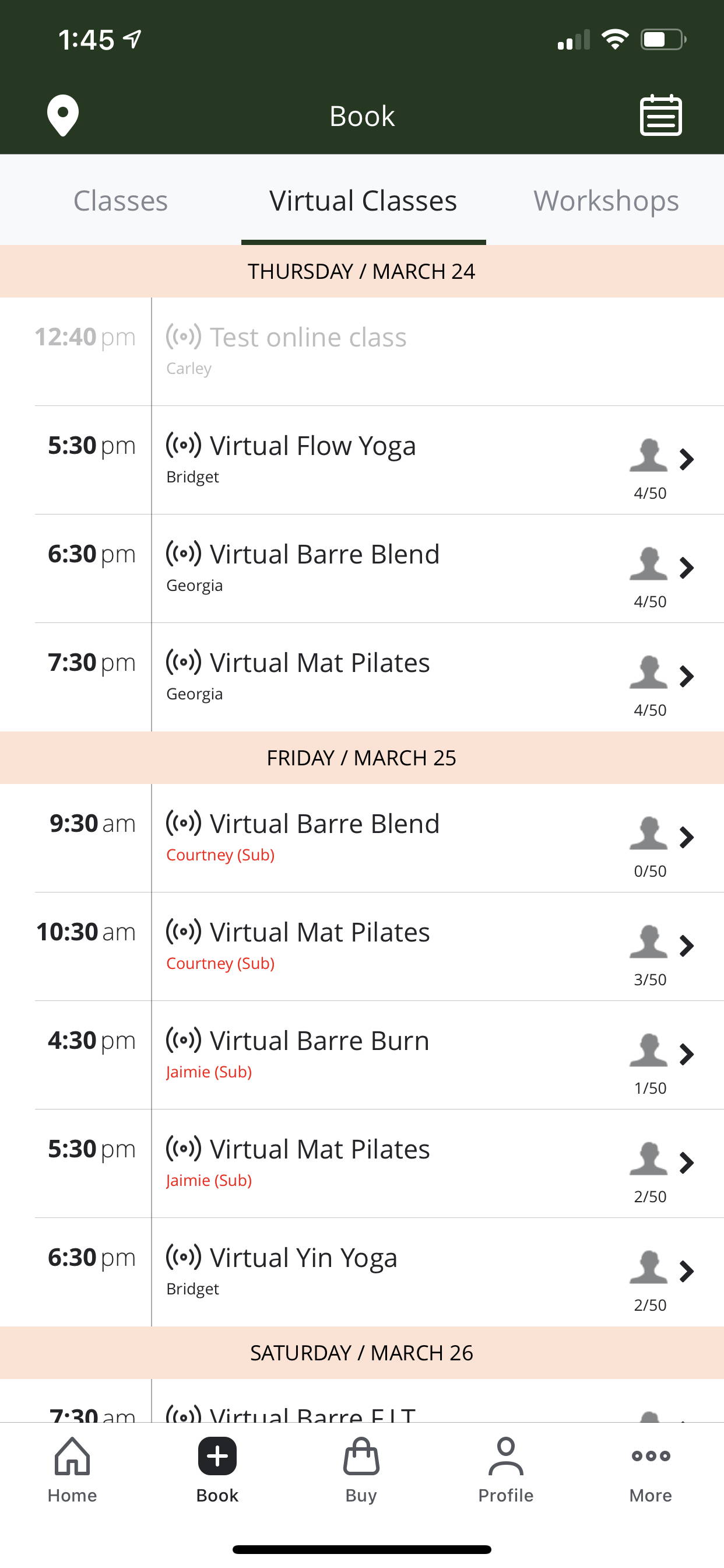Tap attendee icon for Virtual Flow Yoga
Screen dimensions: 724x1568
pos(649,456)
